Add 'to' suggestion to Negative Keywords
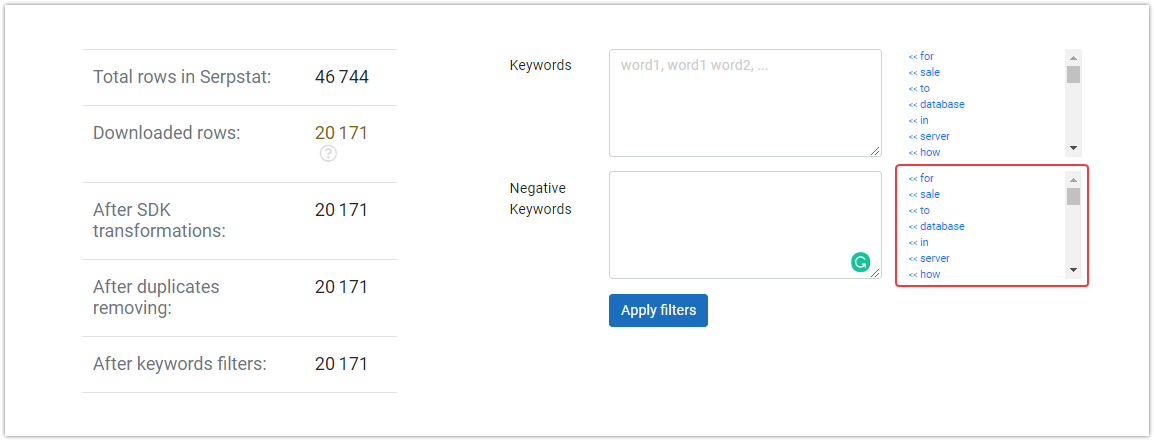Viewport: 1154px width, 441px height. (918, 211)
